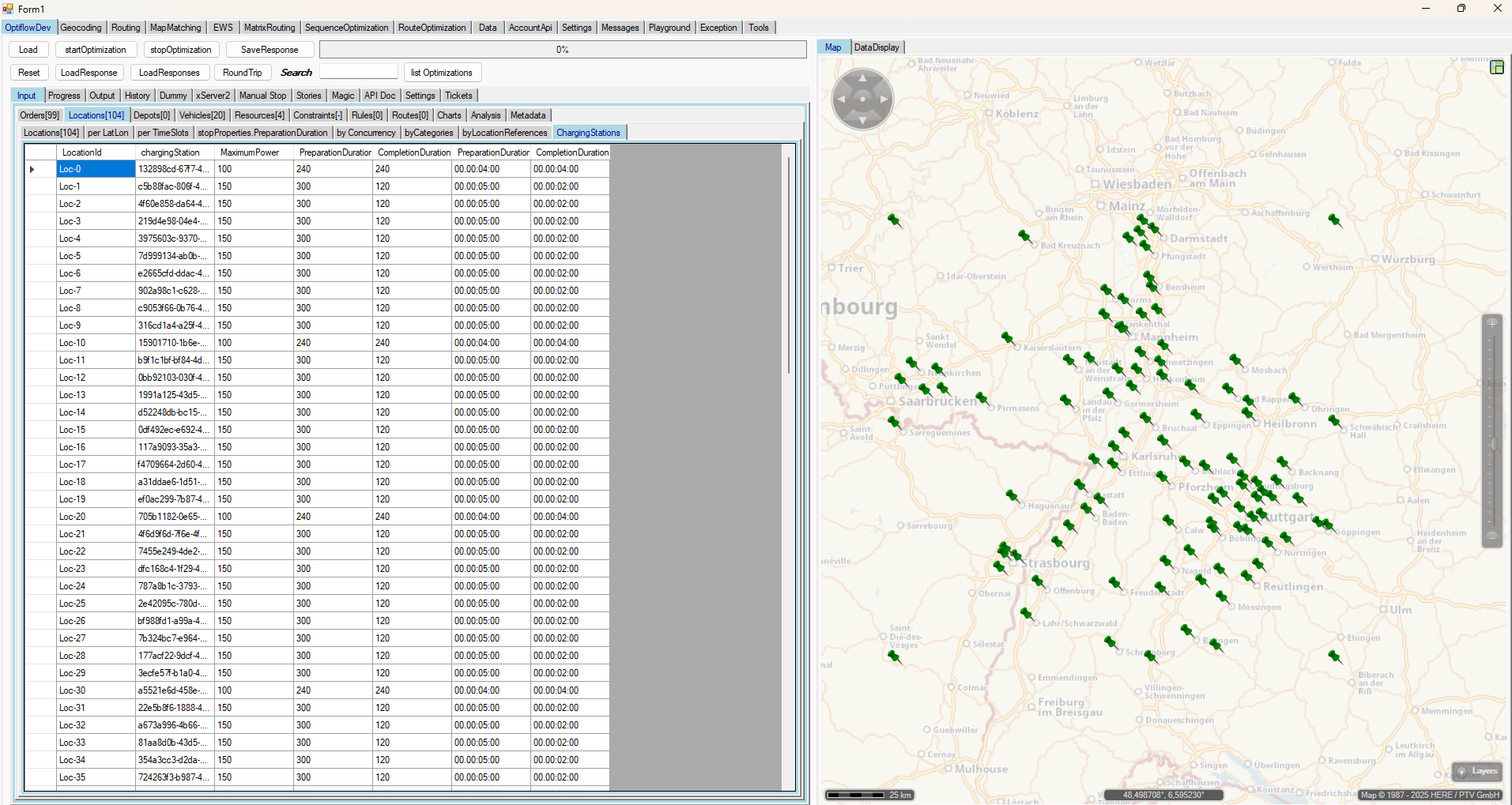The image size is (1512, 805).
Task: Click the map zoom in plus icon
Action: (1492, 324)
